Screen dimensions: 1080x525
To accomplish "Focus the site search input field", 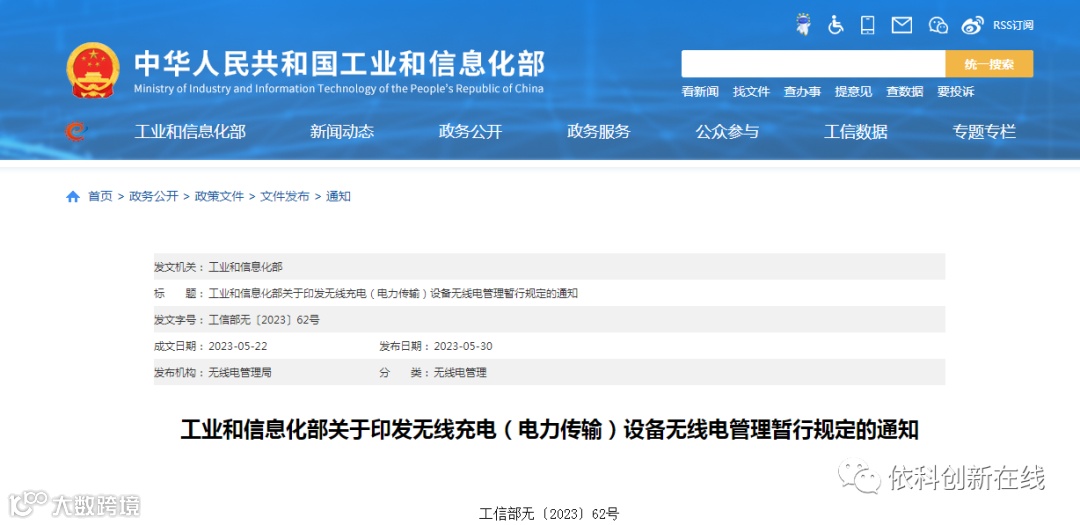I will tap(813, 64).
